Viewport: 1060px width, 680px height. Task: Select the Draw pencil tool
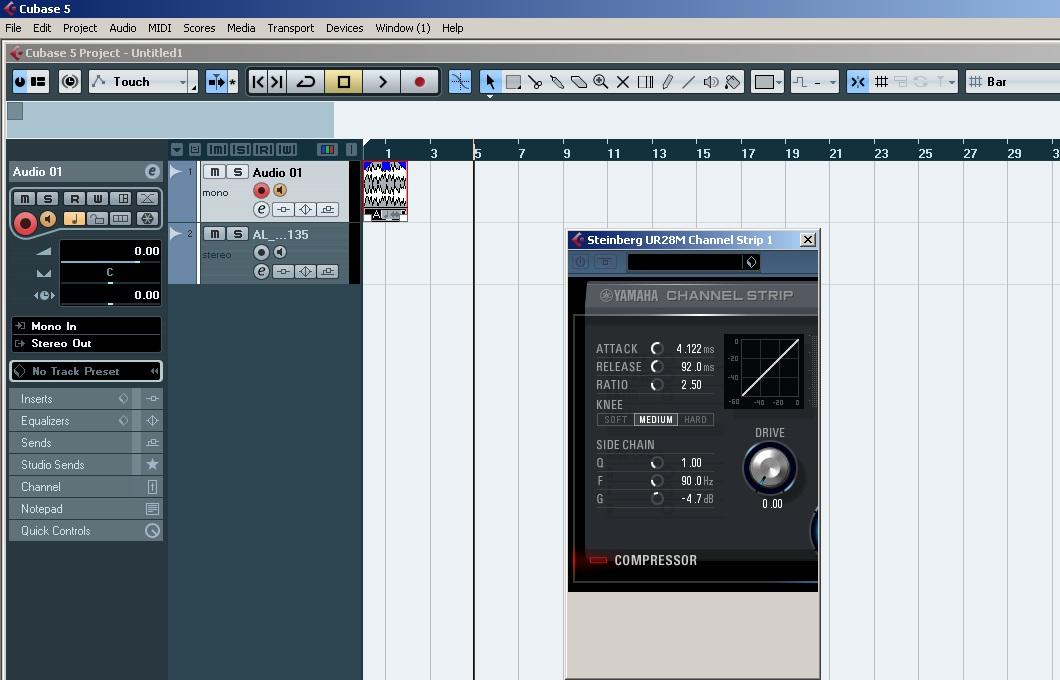667,82
